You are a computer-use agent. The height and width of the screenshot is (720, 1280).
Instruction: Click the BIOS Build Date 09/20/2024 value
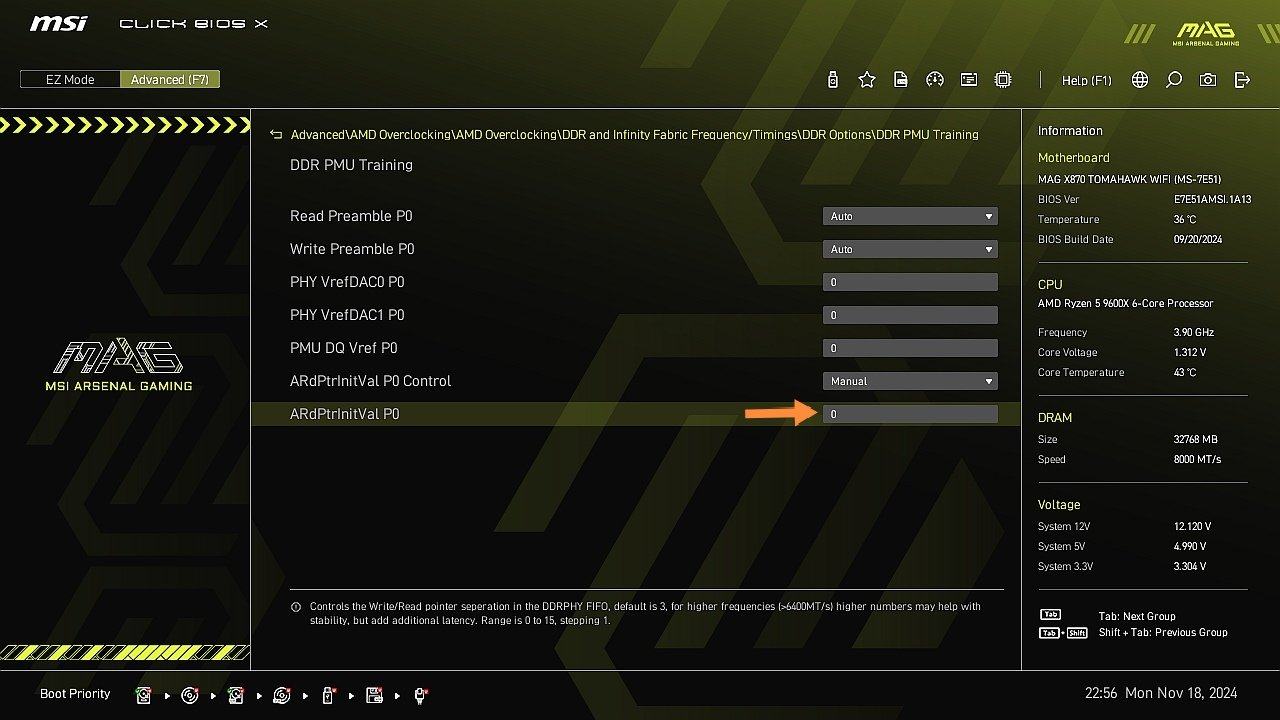pyautogui.click(x=1198, y=240)
